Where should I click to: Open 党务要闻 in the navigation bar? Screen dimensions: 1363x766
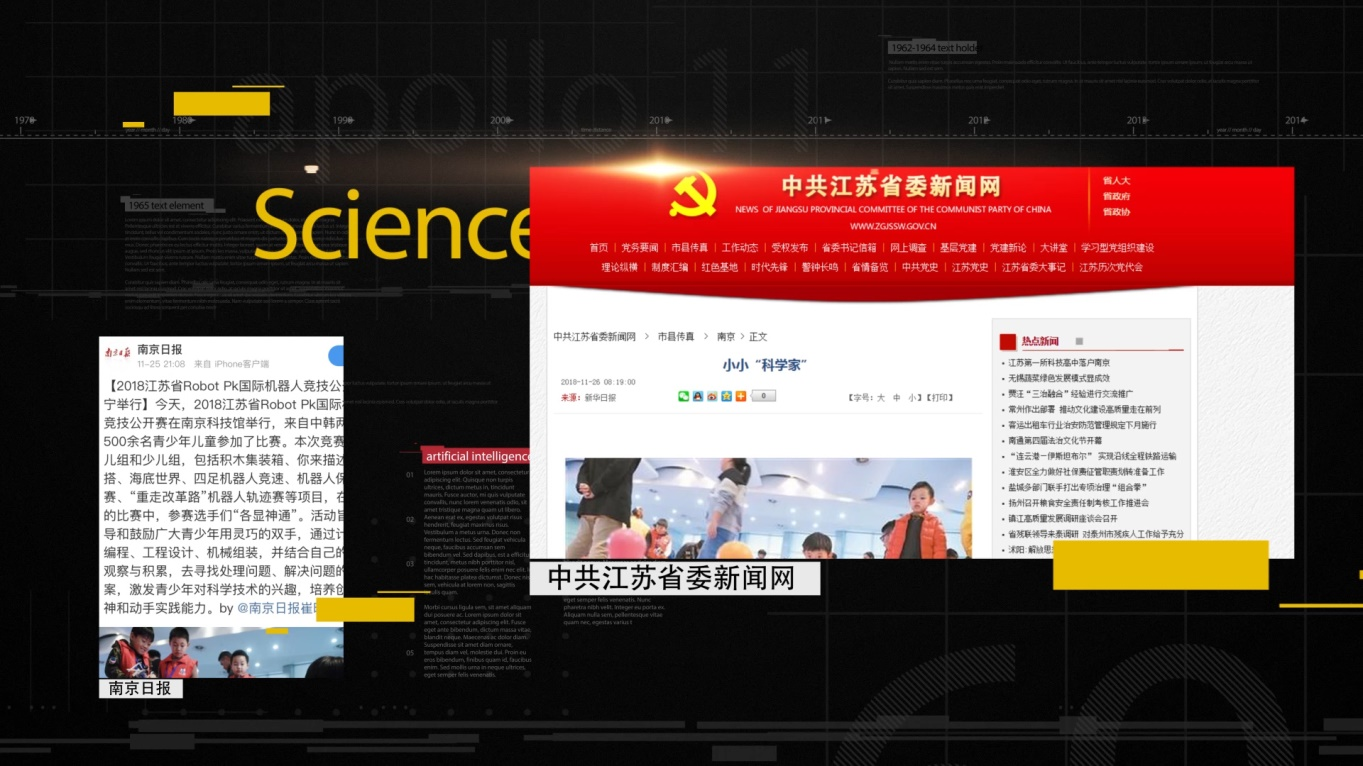tap(640, 248)
